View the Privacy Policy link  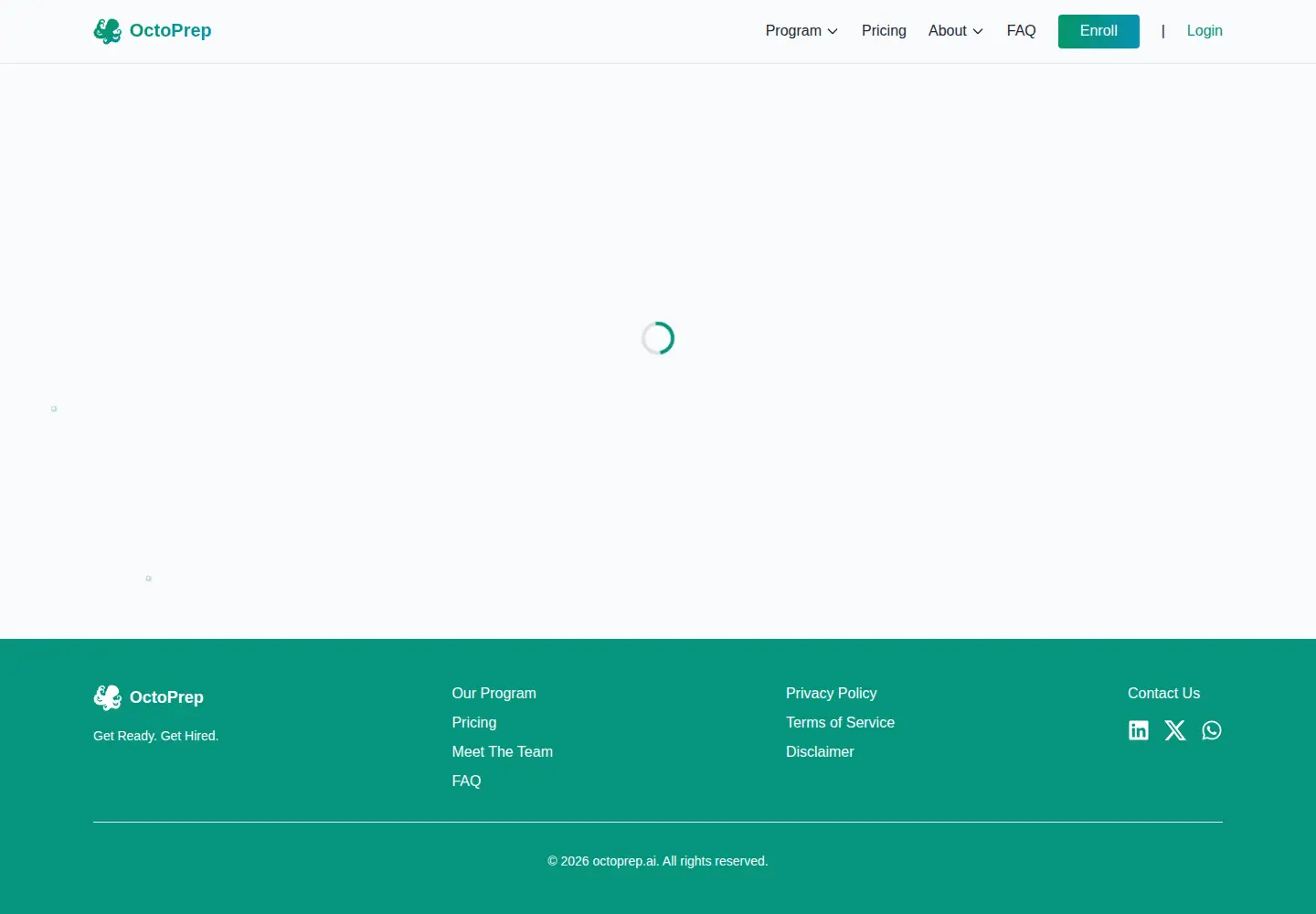pyautogui.click(x=832, y=693)
